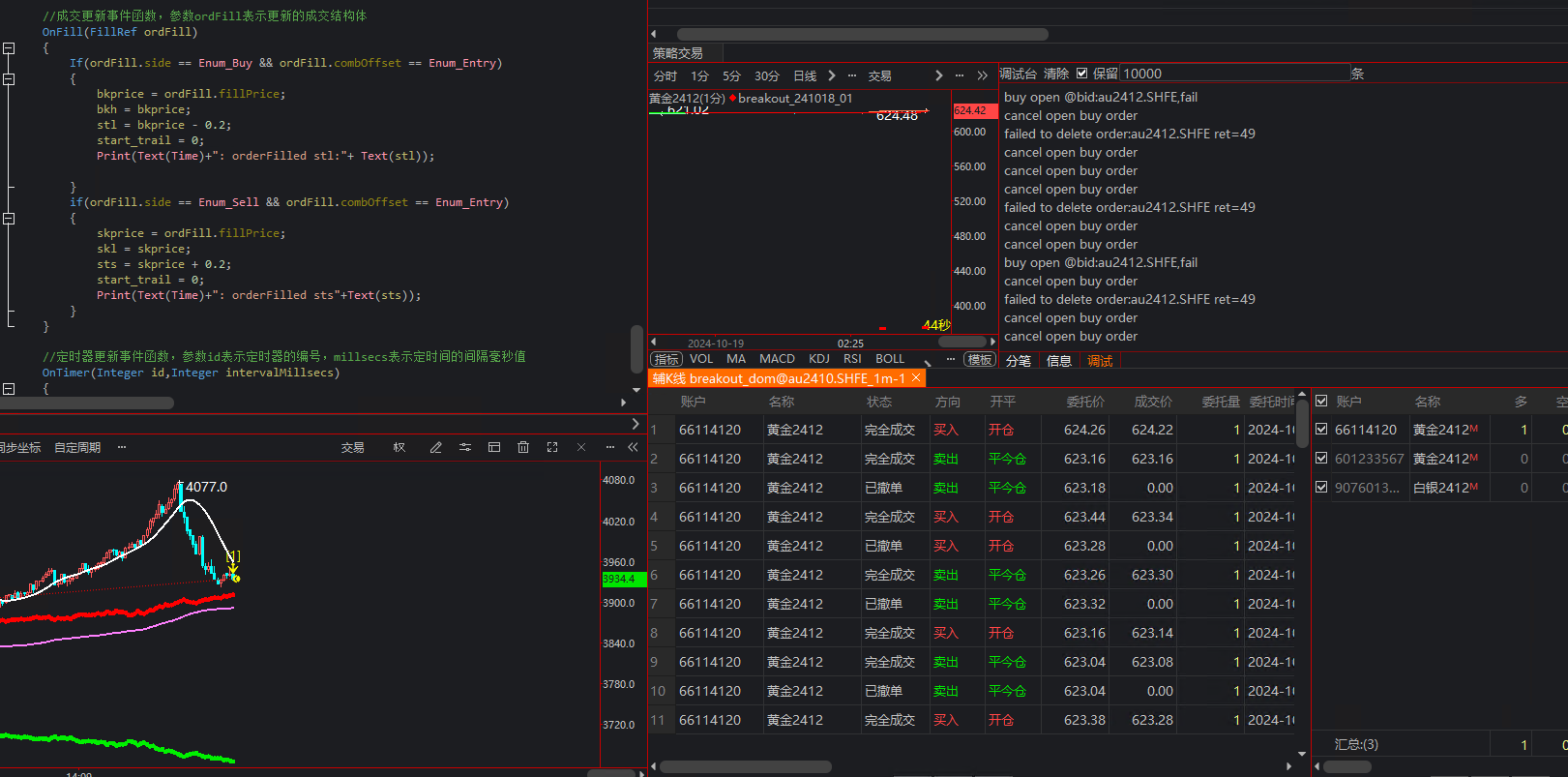Switch to the 分笔 tab
Viewport: 1568px width, 777px height.
[1019, 361]
